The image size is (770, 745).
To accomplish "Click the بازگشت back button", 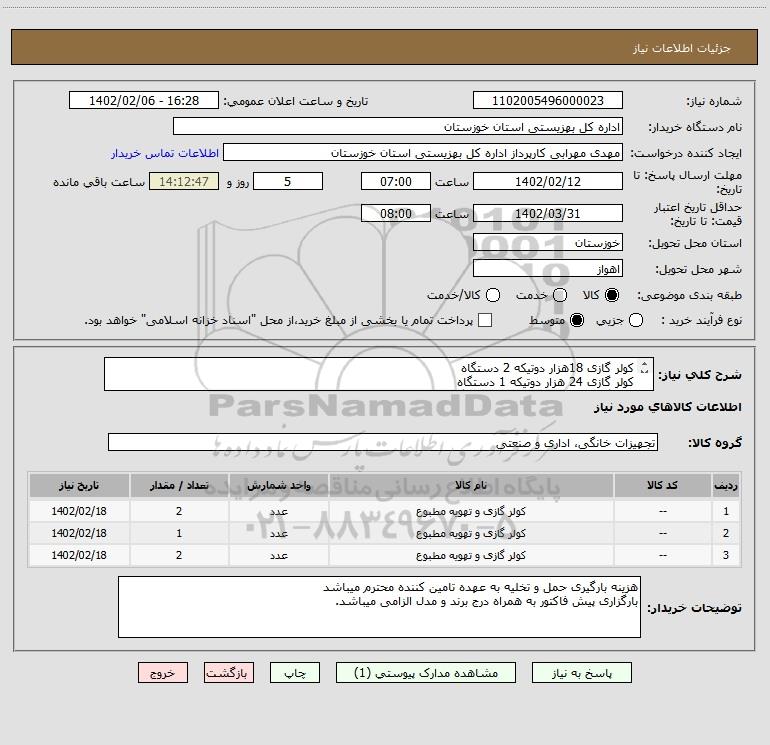I will 229,673.
